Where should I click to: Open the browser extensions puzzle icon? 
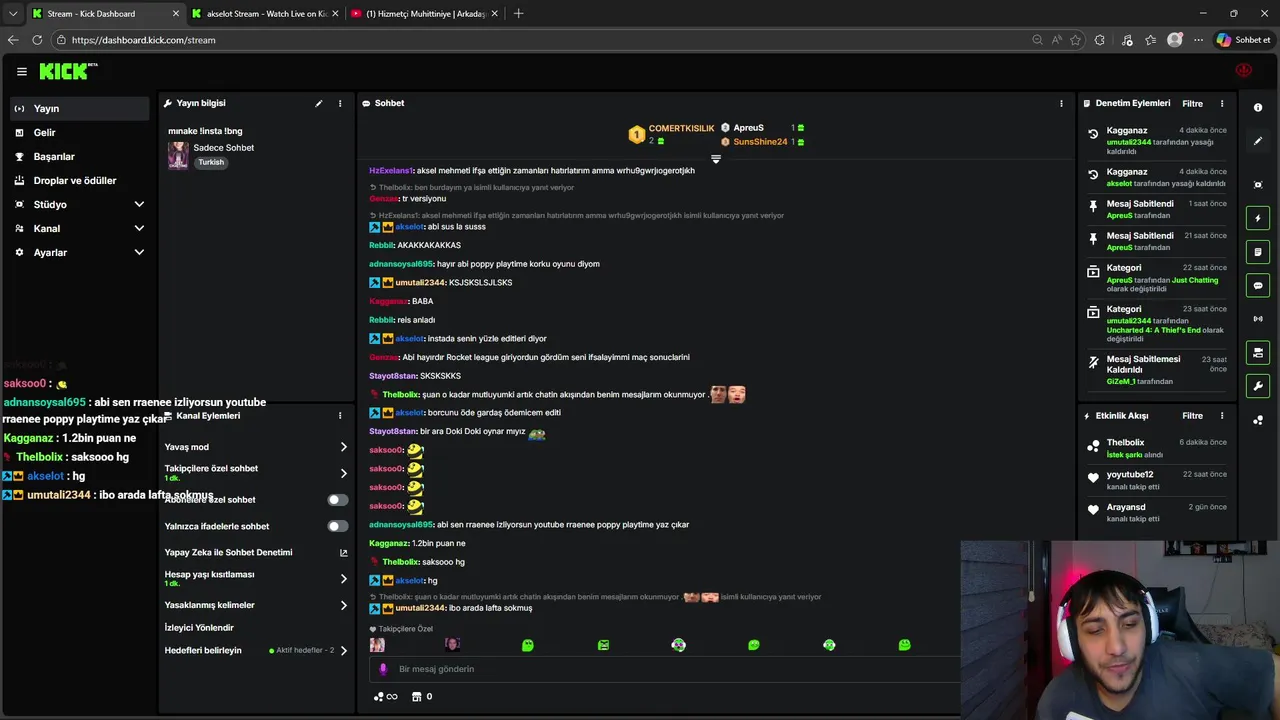pyautogui.click(x=1100, y=40)
